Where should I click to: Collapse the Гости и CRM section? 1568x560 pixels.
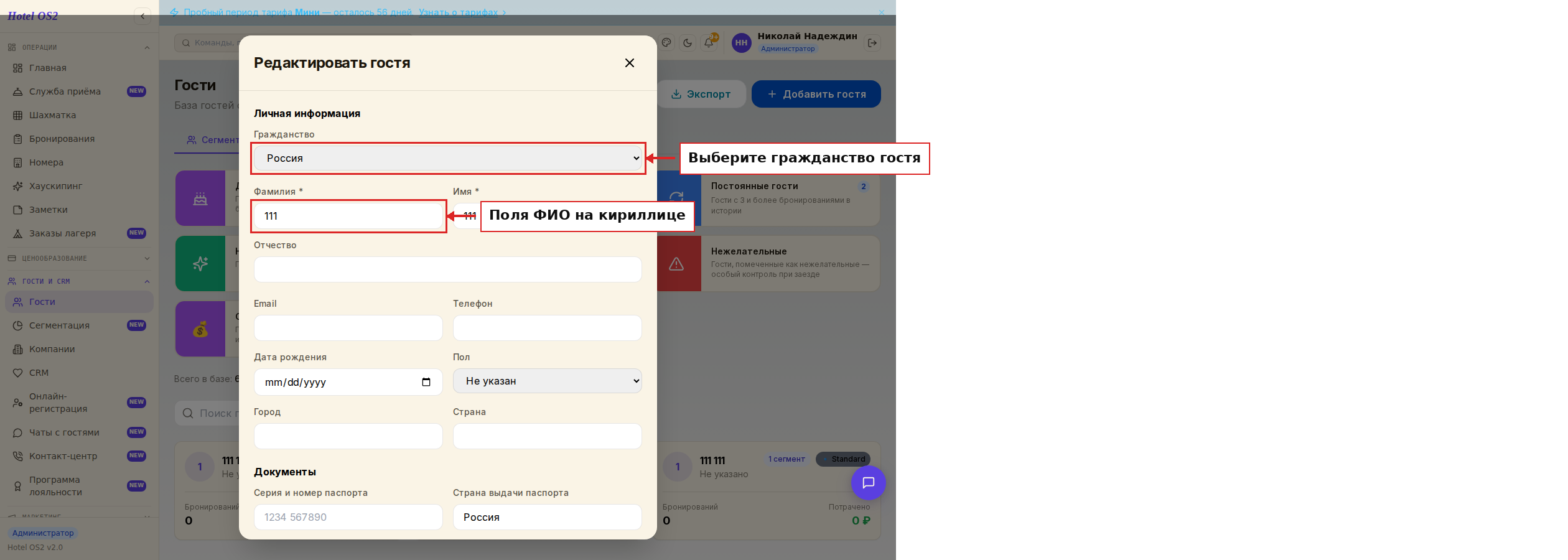[x=79, y=281]
